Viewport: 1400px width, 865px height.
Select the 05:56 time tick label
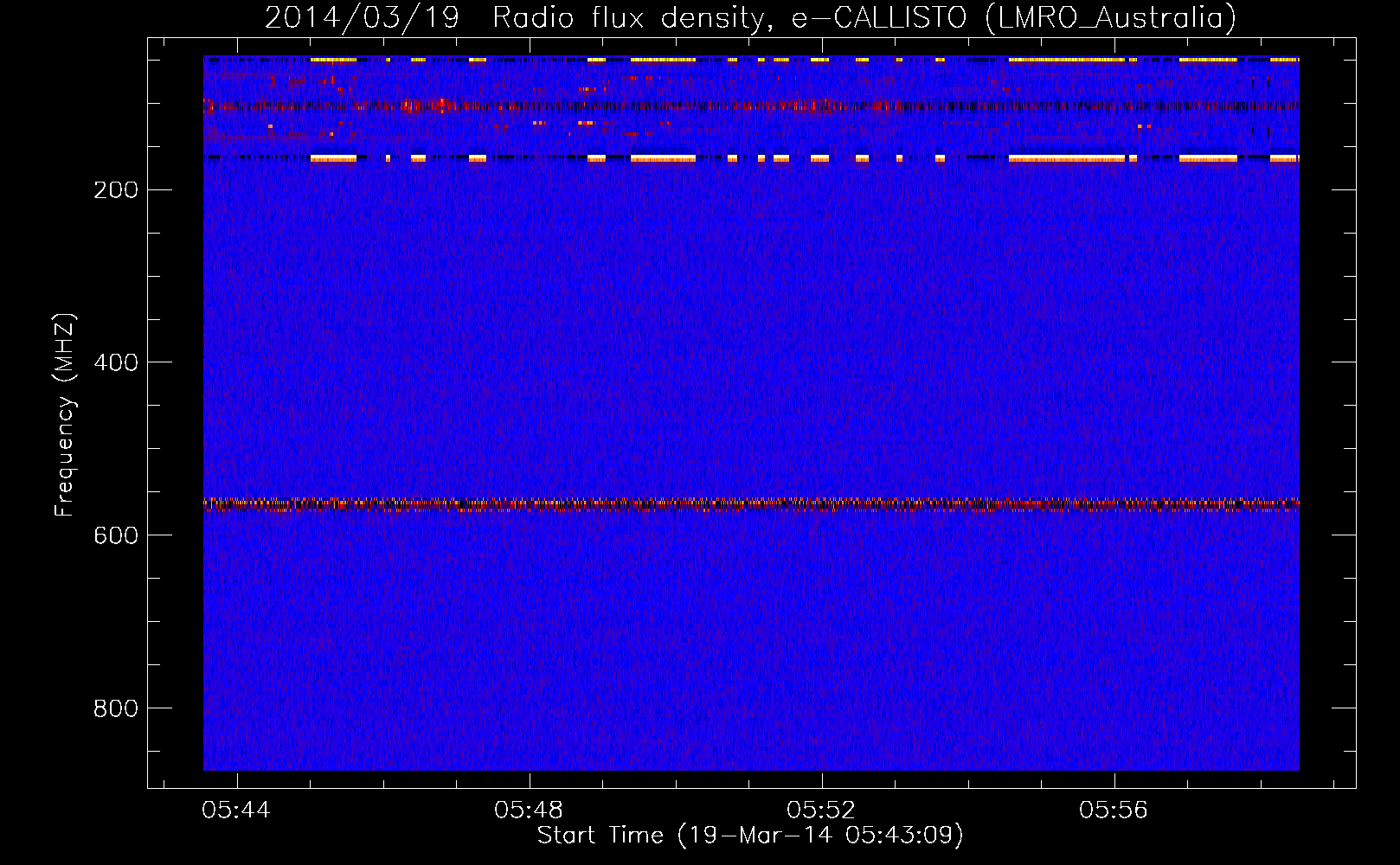pos(1113,811)
